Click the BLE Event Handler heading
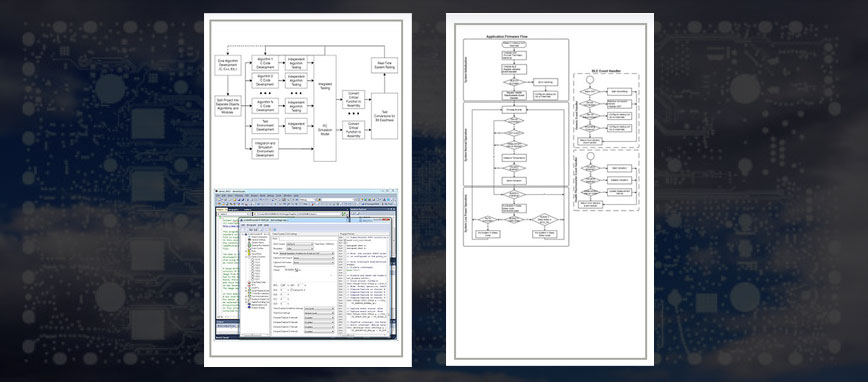Screen dimensions: 868x382 (606, 71)
